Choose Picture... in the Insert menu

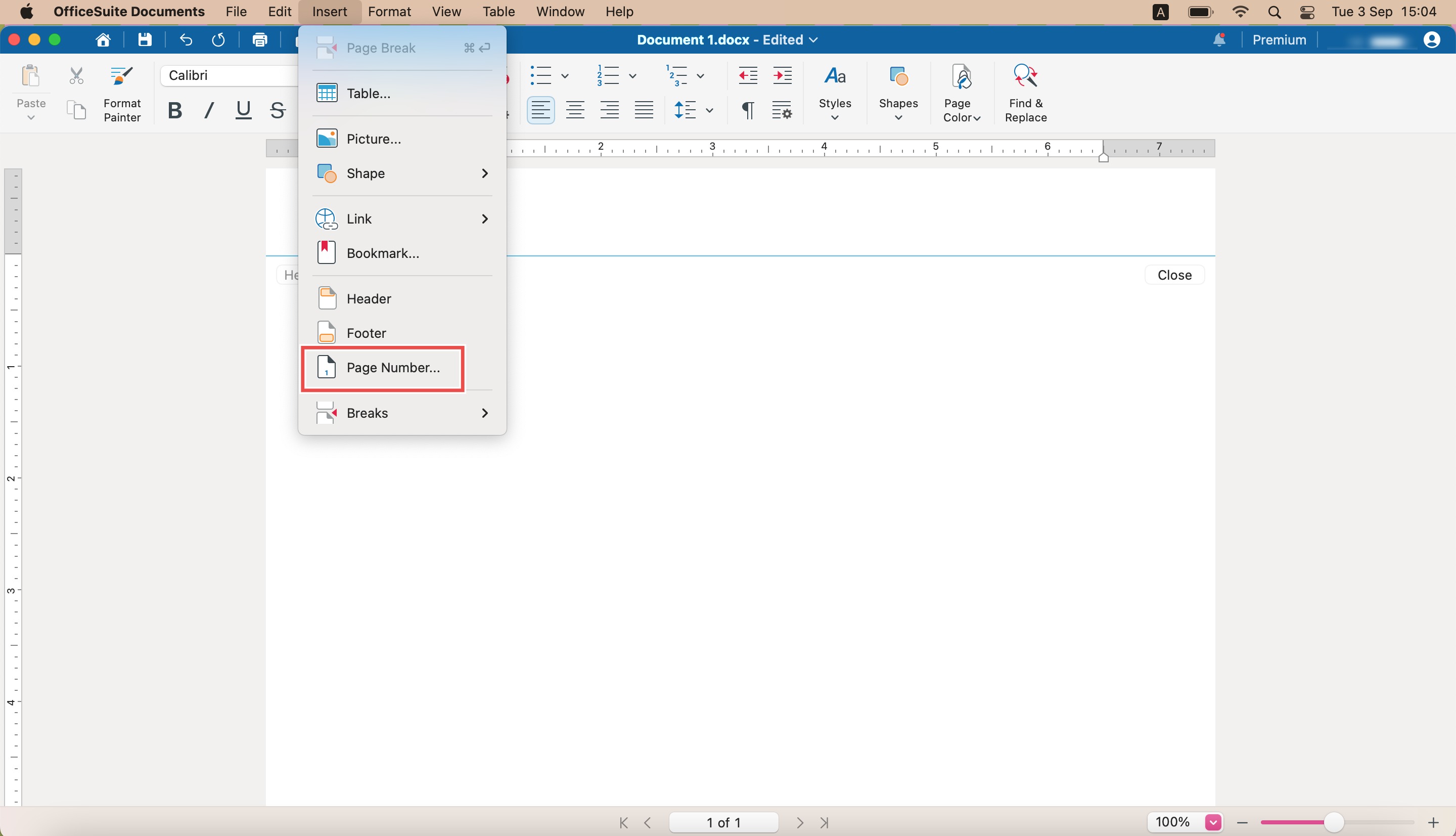[402, 139]
